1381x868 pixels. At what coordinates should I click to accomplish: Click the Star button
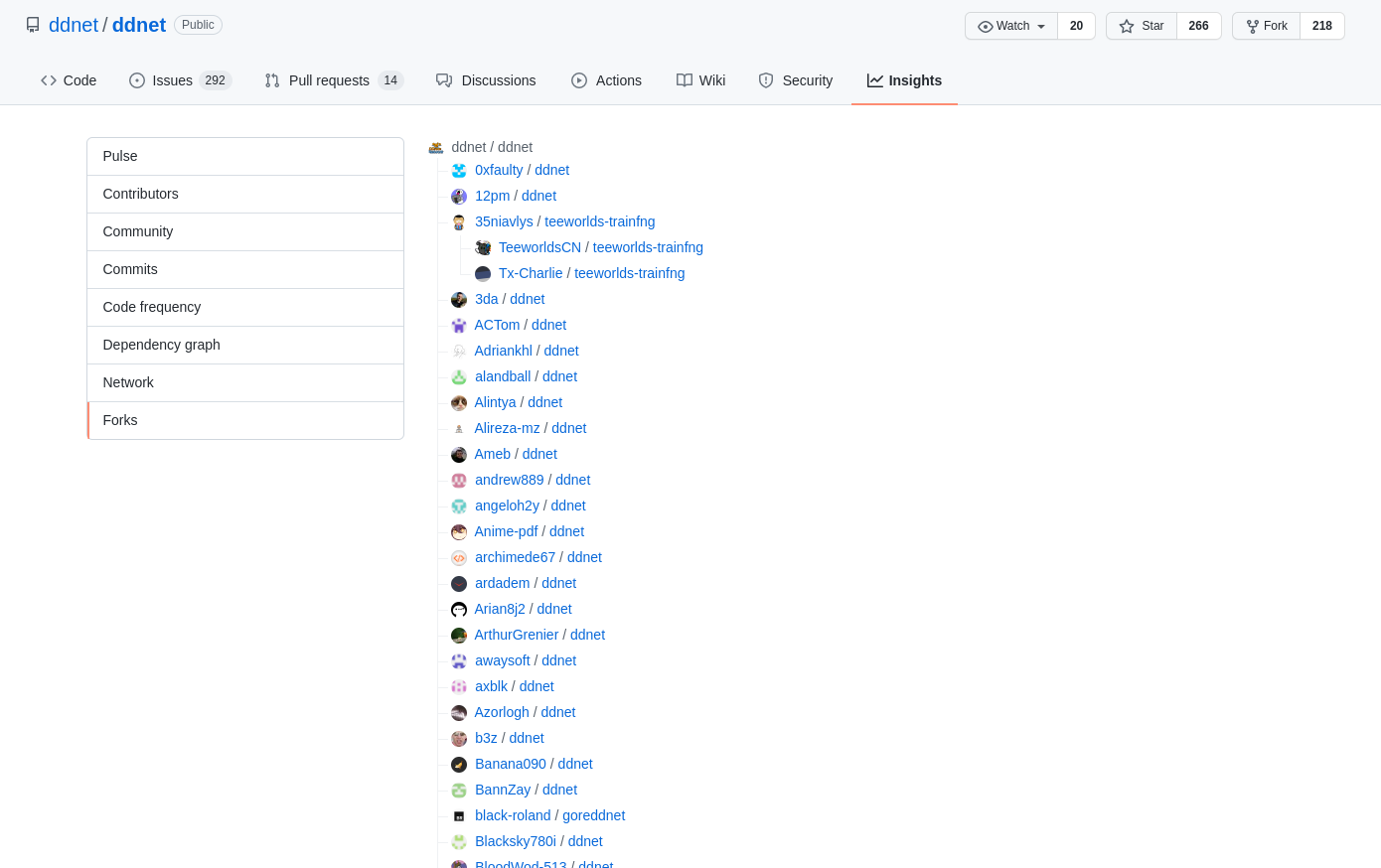pyautogui.click(x=1142, y=26)
